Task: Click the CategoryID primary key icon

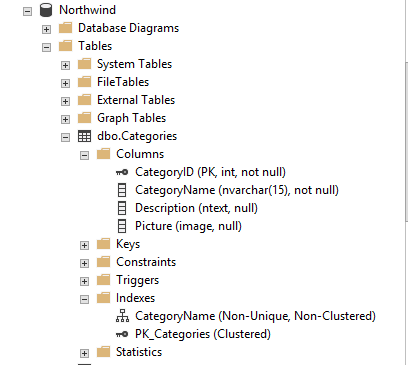Action: click(x=122, y=172)
